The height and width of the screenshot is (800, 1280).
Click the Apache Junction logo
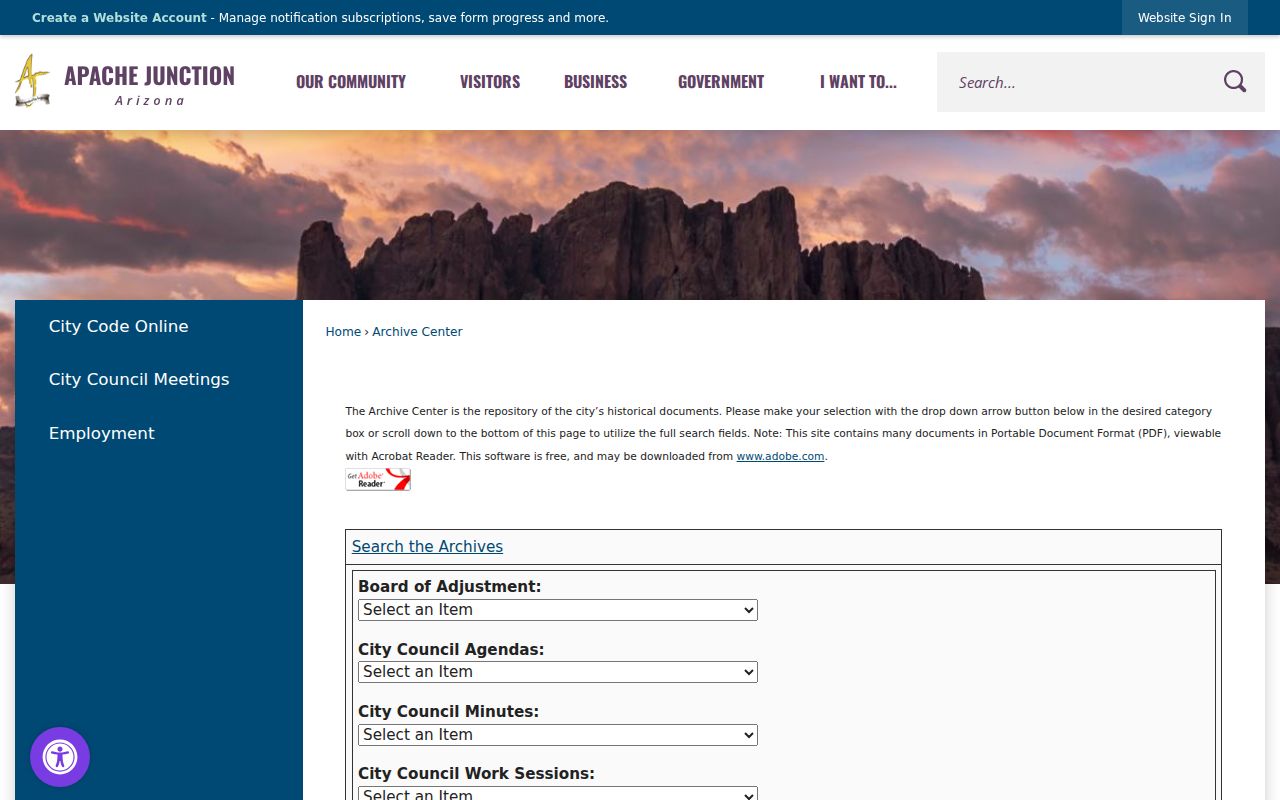coord(125,81)
